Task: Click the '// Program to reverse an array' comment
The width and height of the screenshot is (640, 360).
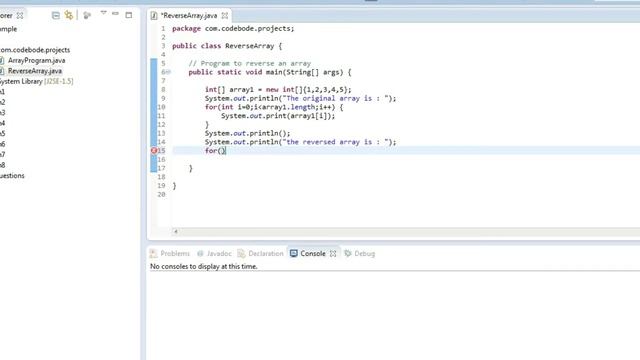Action: [249, 63]
